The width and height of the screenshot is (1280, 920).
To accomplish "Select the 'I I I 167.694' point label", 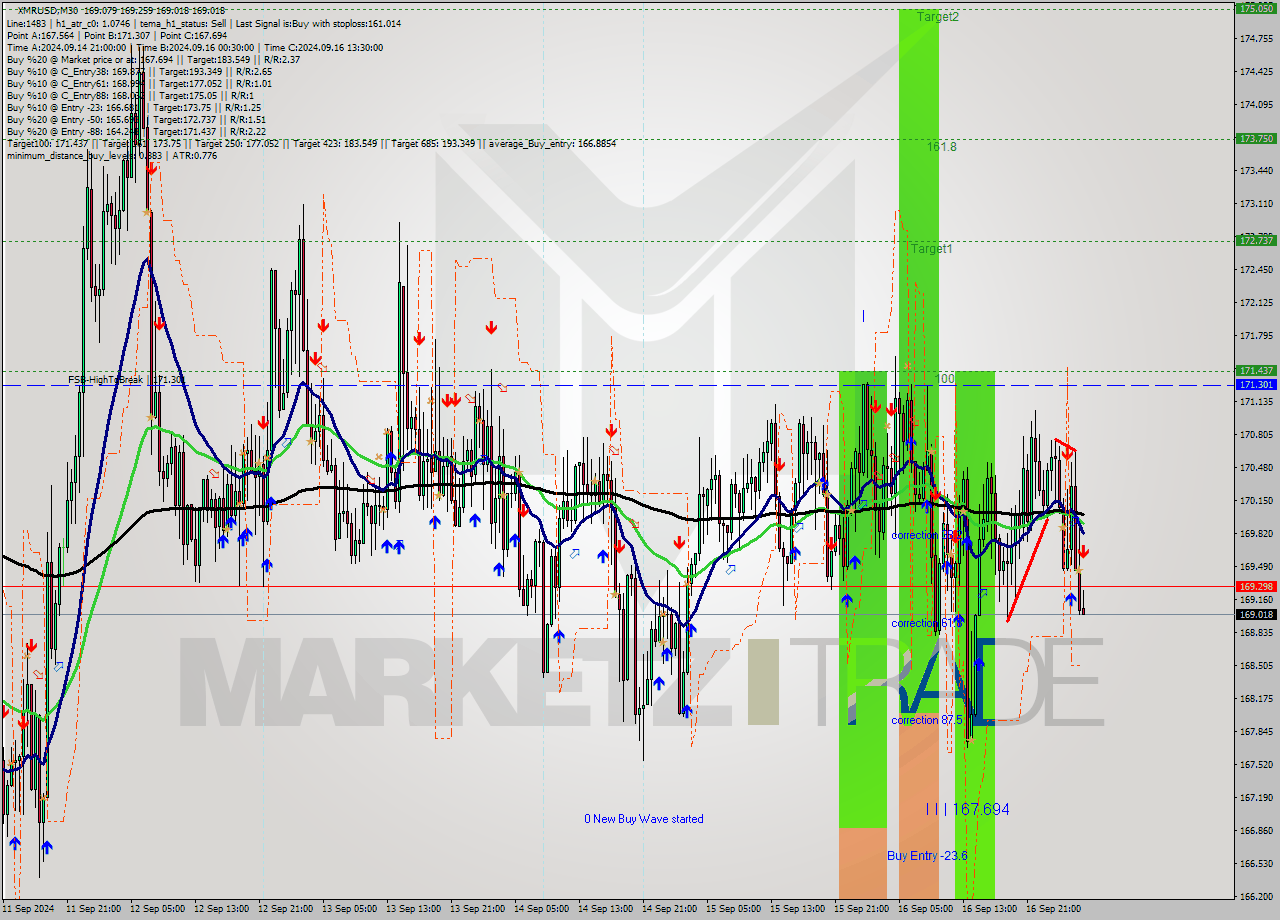I will [967, 808].
